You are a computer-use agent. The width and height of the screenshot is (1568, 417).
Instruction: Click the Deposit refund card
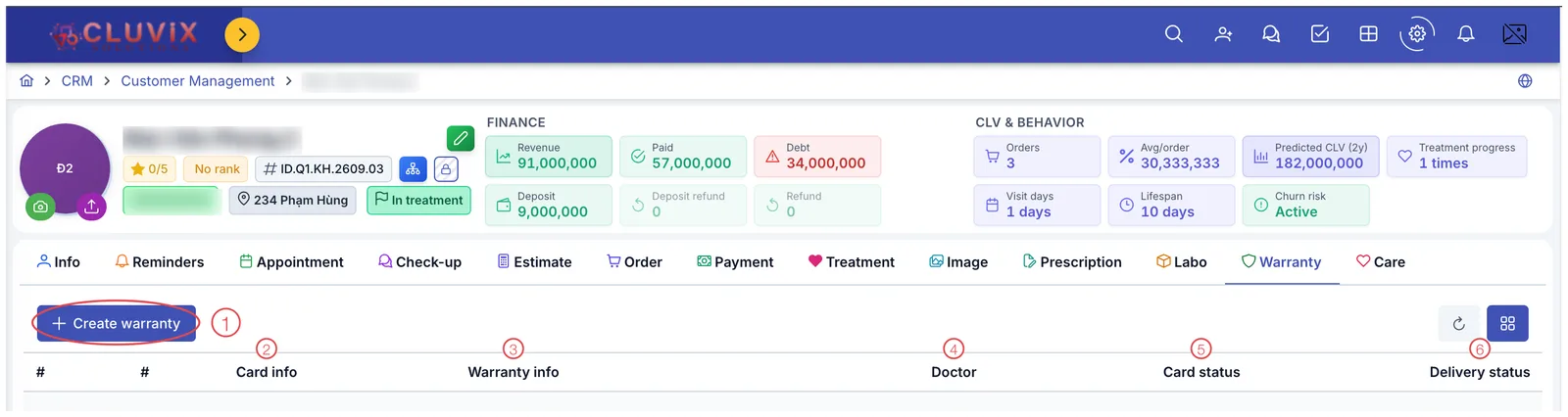(x=683, y=206)
